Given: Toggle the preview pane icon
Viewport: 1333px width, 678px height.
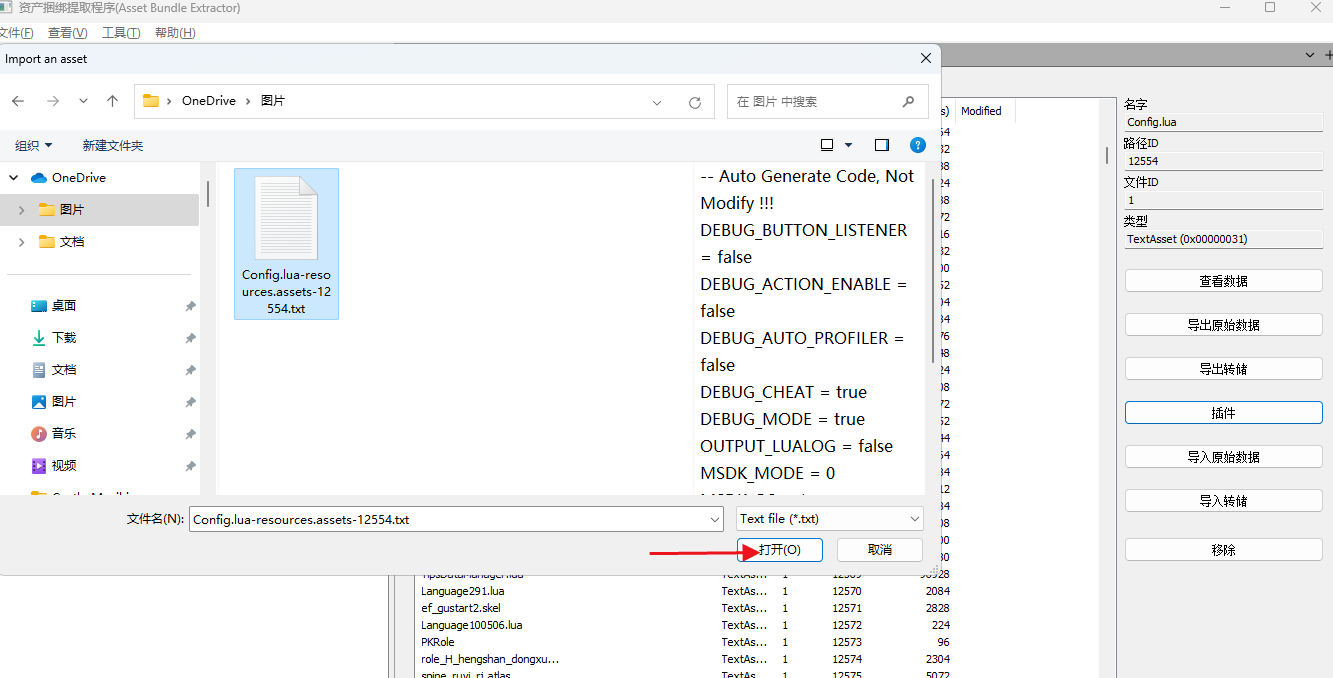Looking at the screenshot, I should (x=881, y=145).
